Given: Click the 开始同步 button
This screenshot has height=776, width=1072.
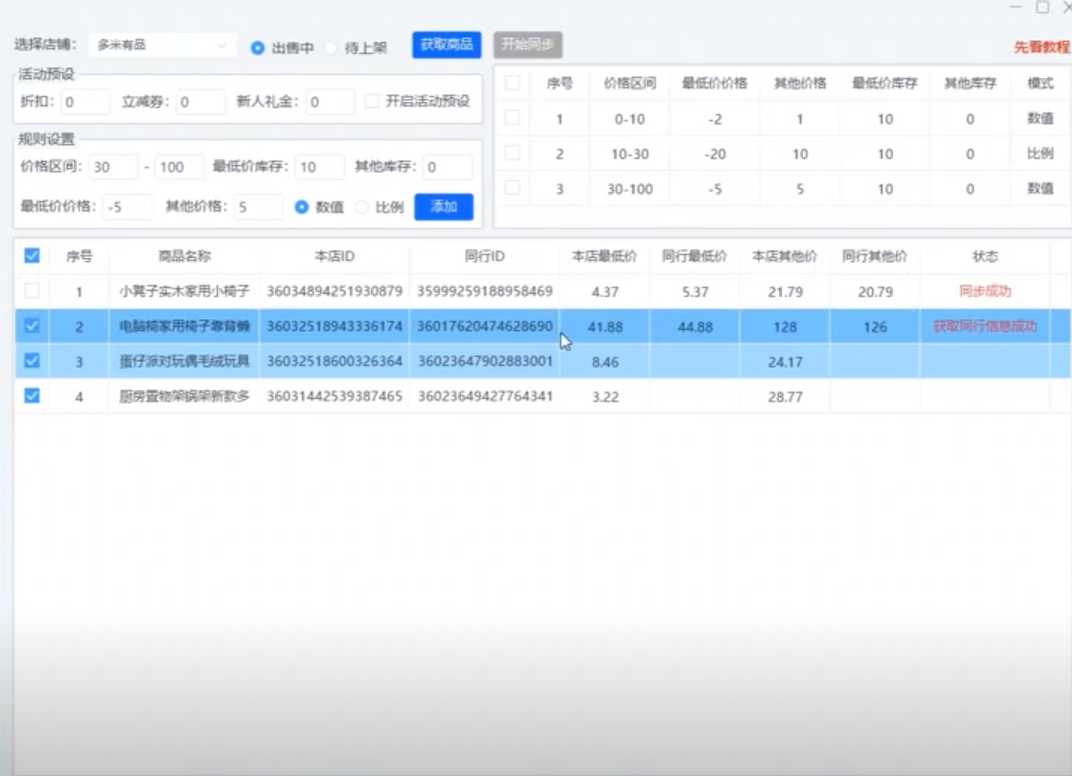Looking at the screenshot, I should click(x=528, y=45).
